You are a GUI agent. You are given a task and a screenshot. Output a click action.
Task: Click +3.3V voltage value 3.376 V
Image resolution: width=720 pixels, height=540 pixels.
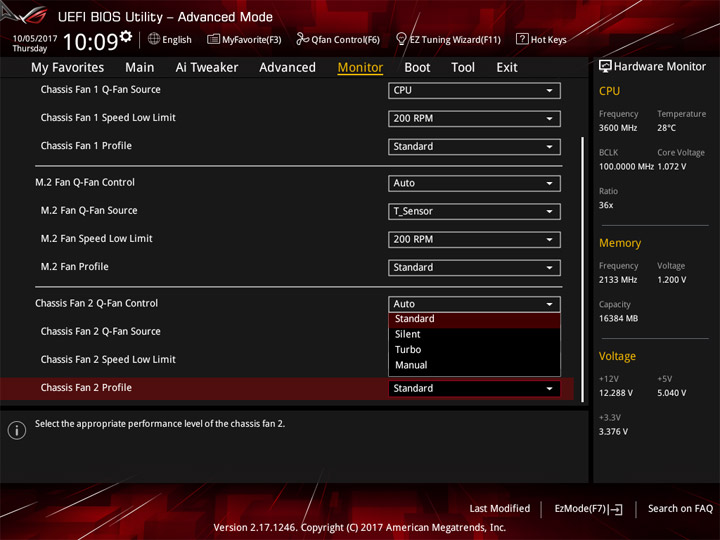[x=613, y=432]
